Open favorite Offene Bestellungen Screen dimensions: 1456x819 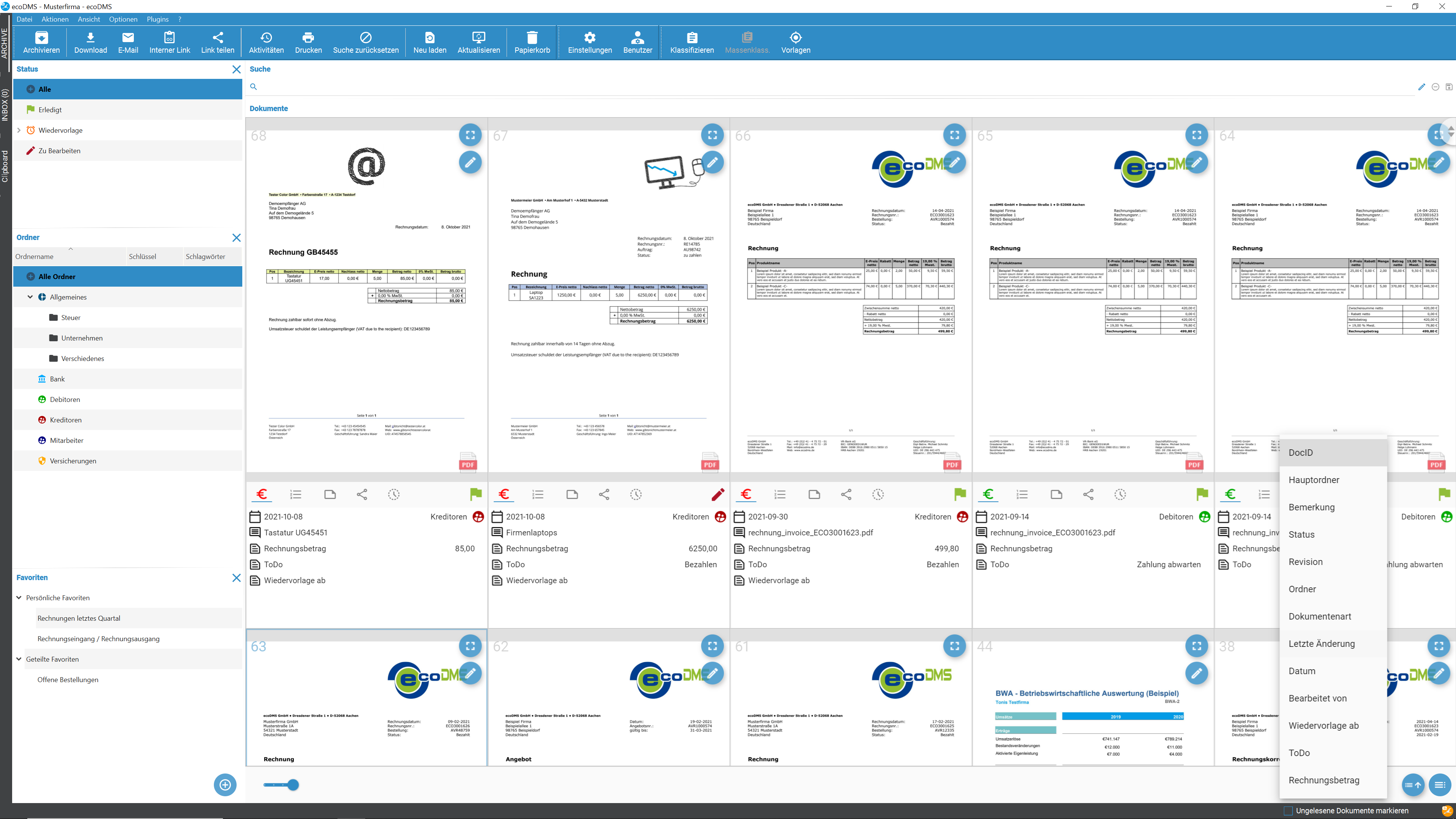click(139, 679)
